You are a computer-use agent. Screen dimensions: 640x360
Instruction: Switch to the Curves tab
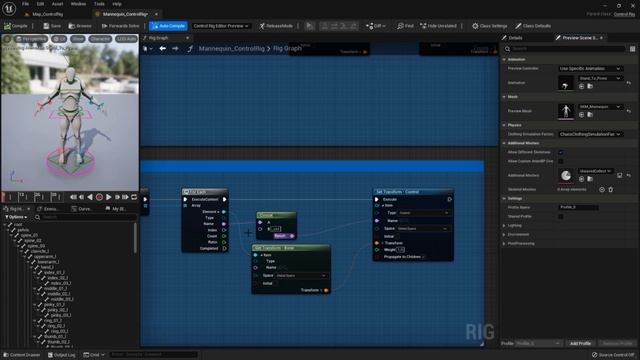pyautogui.click(x=82, y=209)
